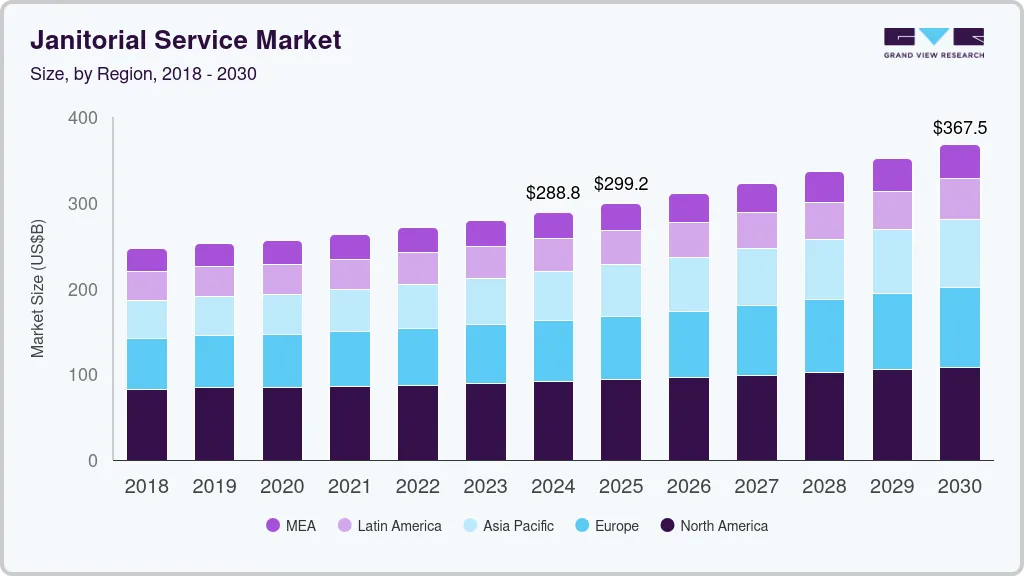The height and width of the screenshot is (576, 1024).
Task: Select the teal triangle in the logo
Action: point(934,33)
